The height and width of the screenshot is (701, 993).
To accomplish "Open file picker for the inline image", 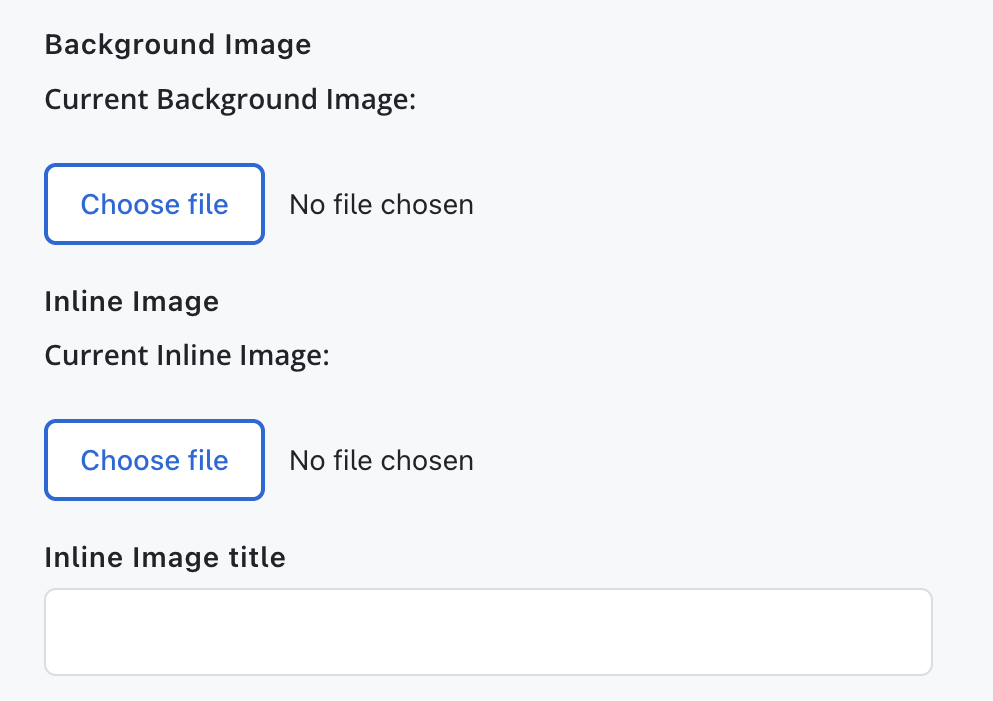I will click(x=154, y=460).
